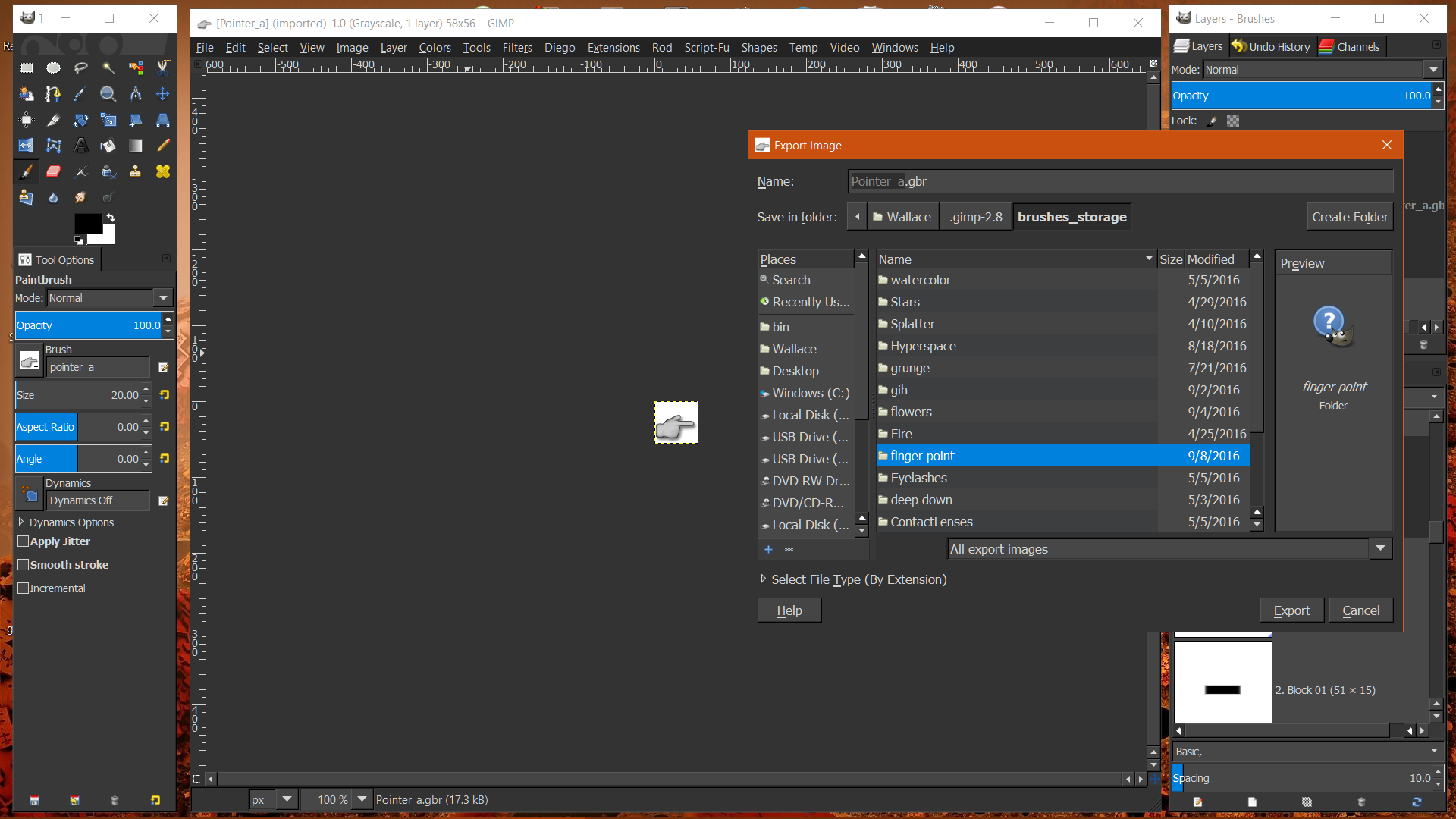Select the Select by Color tool
The image size is (1456, 819).
136,68
